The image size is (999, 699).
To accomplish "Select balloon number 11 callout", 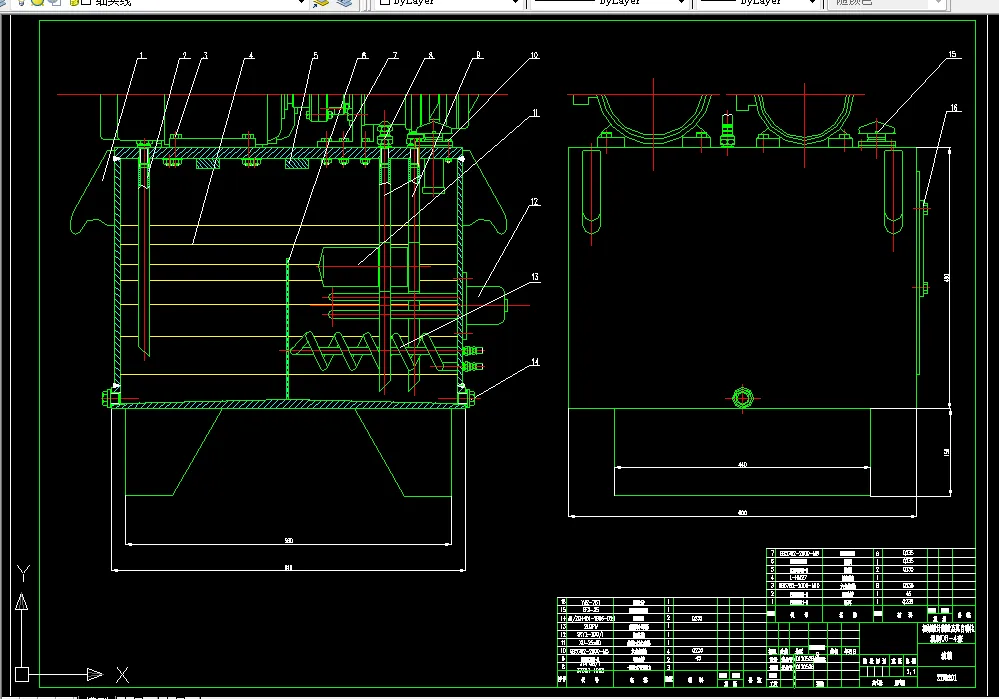I will click(x=535, y=113).
